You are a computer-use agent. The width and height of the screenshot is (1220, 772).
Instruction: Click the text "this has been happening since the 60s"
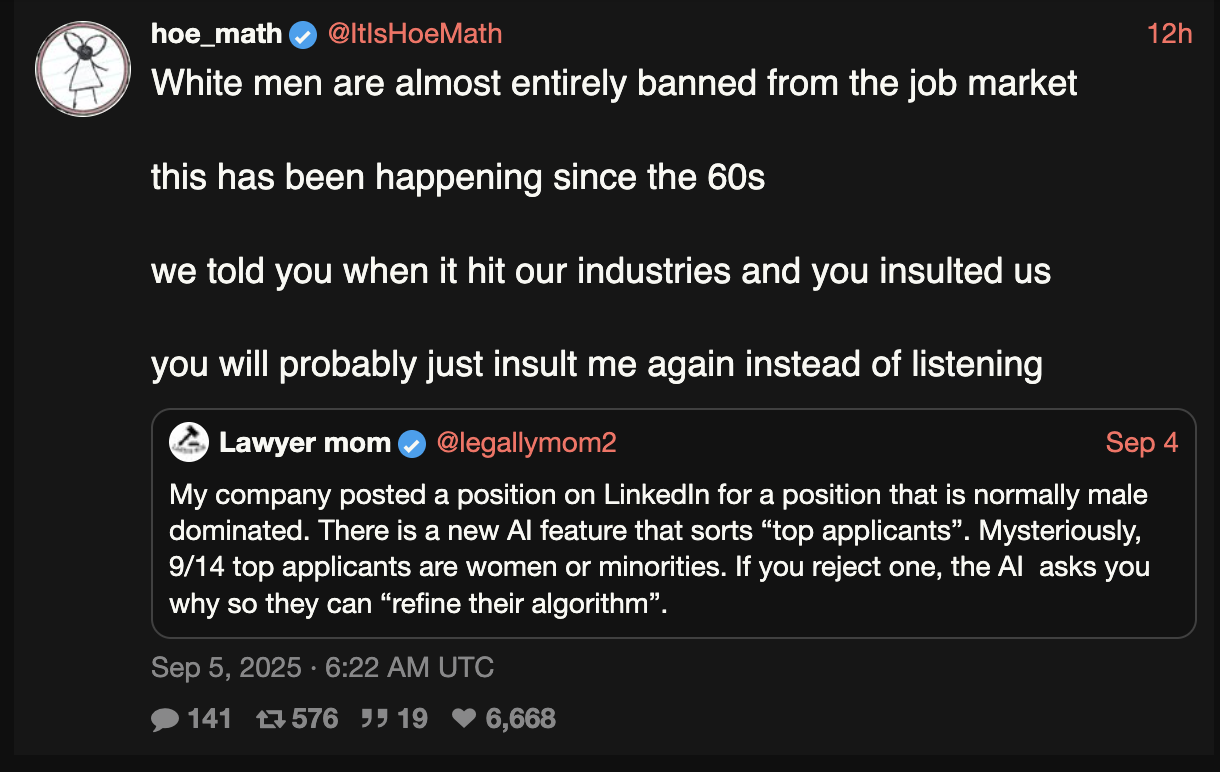click(457, 177)
